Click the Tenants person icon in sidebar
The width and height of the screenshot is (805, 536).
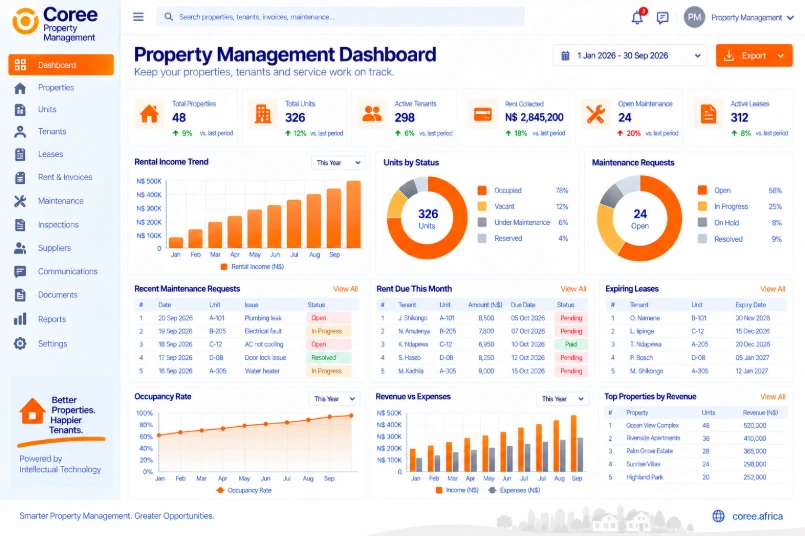(x=20, y=132)
